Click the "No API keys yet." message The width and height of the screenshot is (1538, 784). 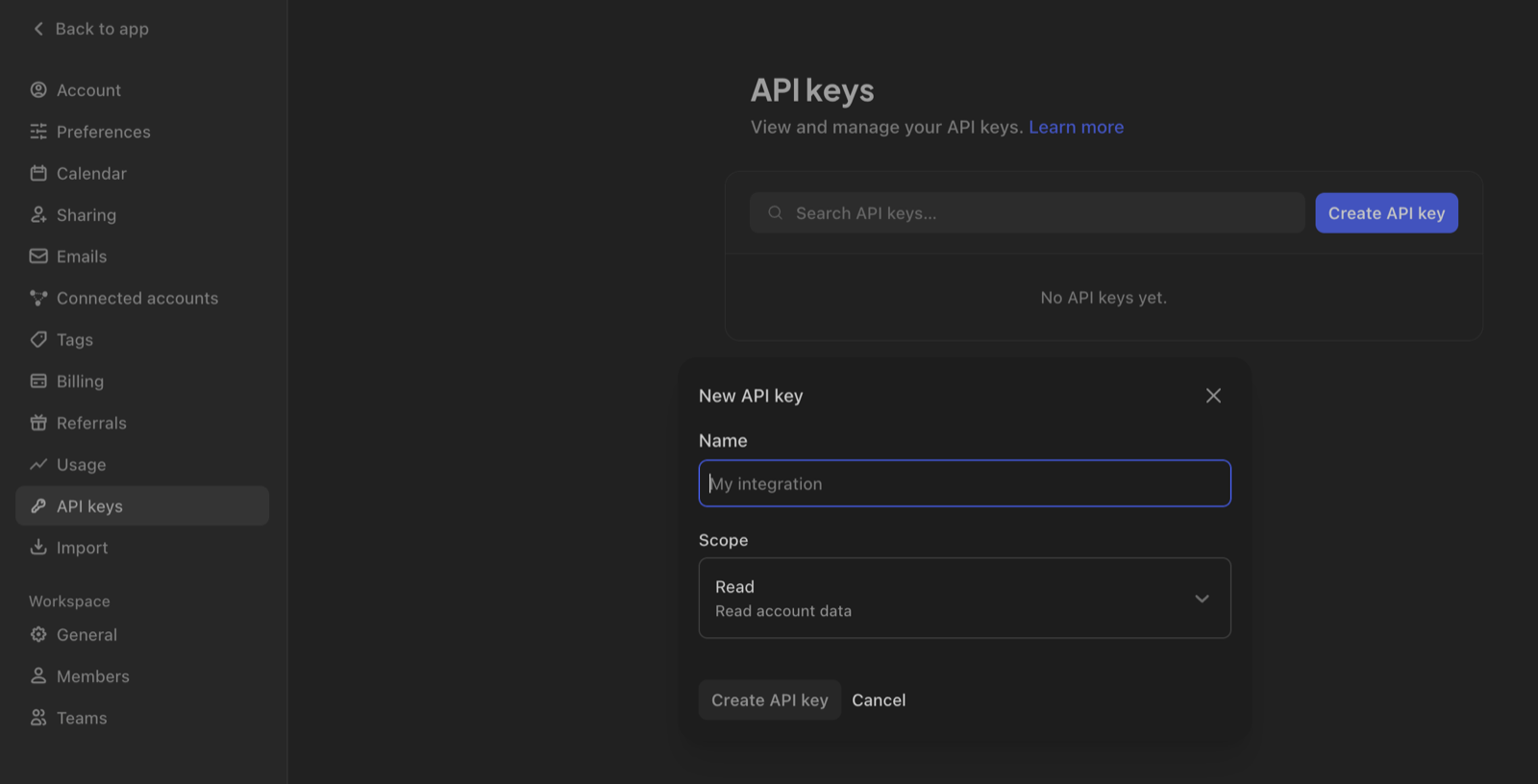pyautogui.click(x=1104, y=298)
